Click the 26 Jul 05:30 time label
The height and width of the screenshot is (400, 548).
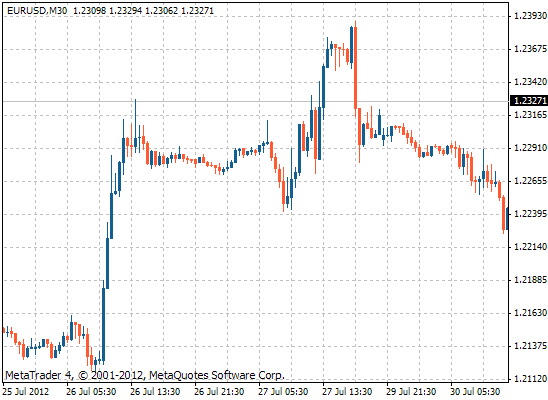91,392
